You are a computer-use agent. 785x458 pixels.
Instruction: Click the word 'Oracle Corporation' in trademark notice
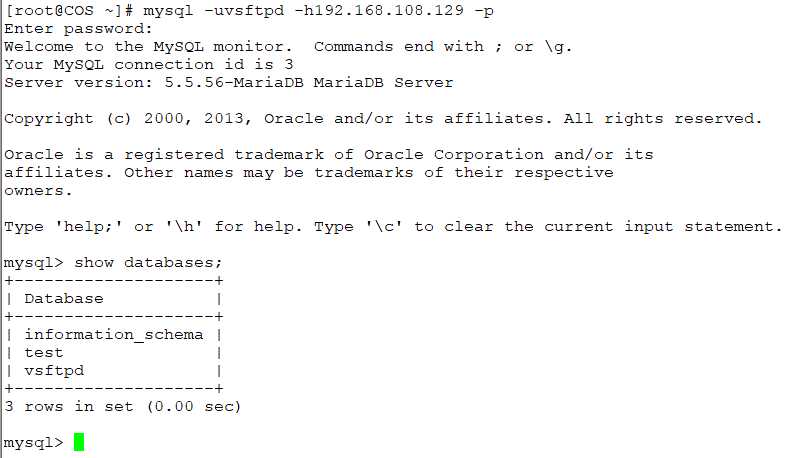(x=454, y=154)
